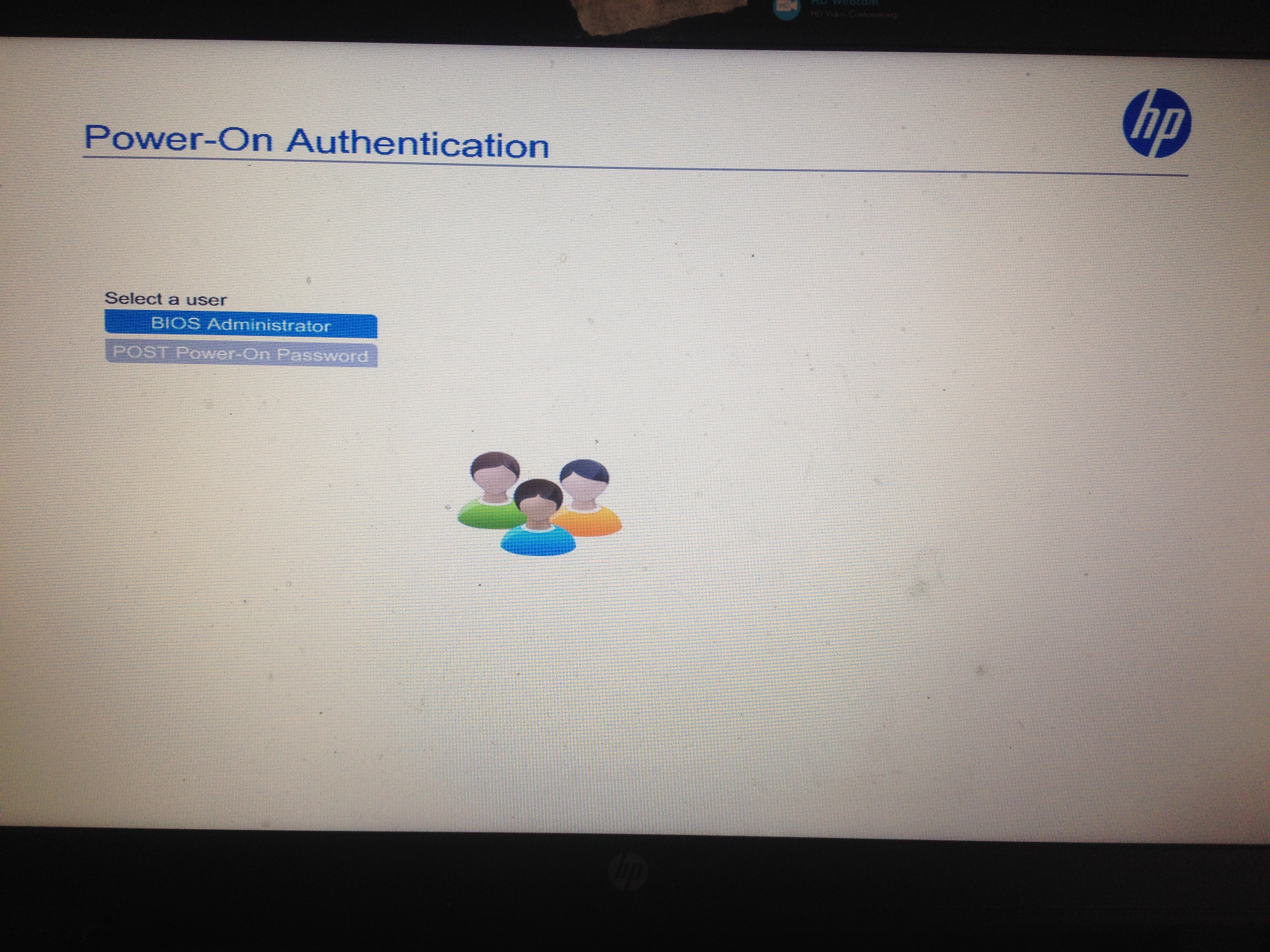Click the word "Authentication" in the title
This screenshot has width=1270, height=952.
[418, 143]
